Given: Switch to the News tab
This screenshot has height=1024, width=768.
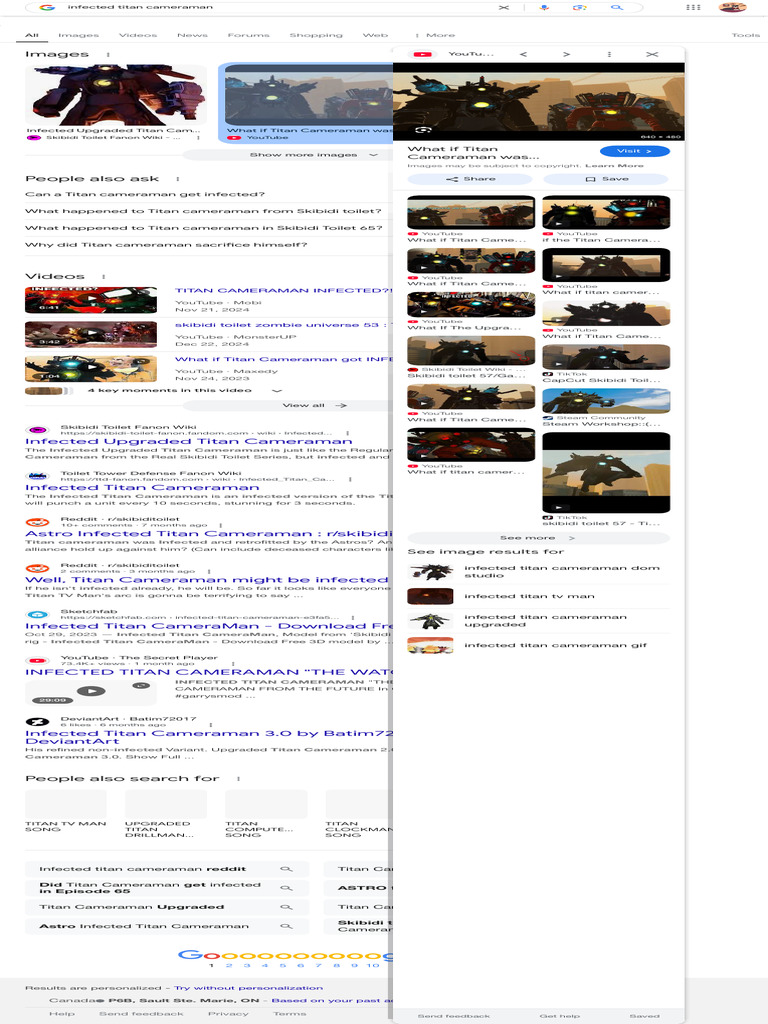Looking at the screenshot, I should pos(192,35).
